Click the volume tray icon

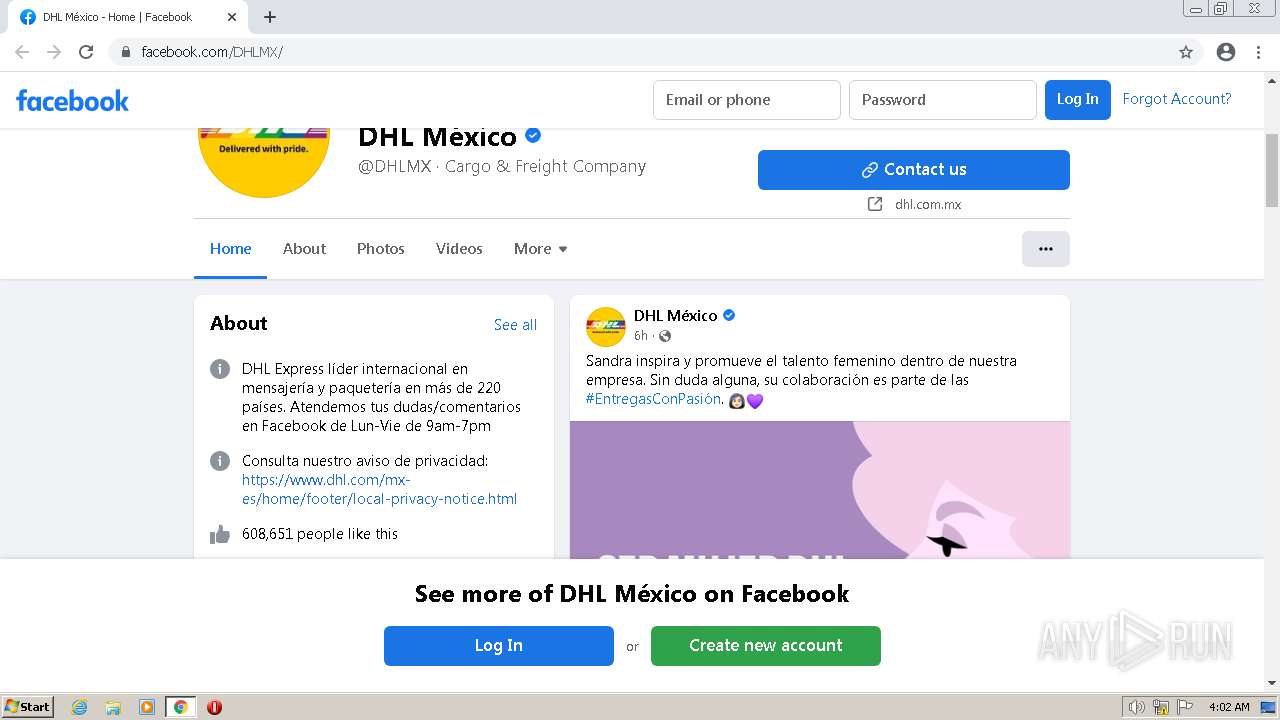pos(1136,707)
